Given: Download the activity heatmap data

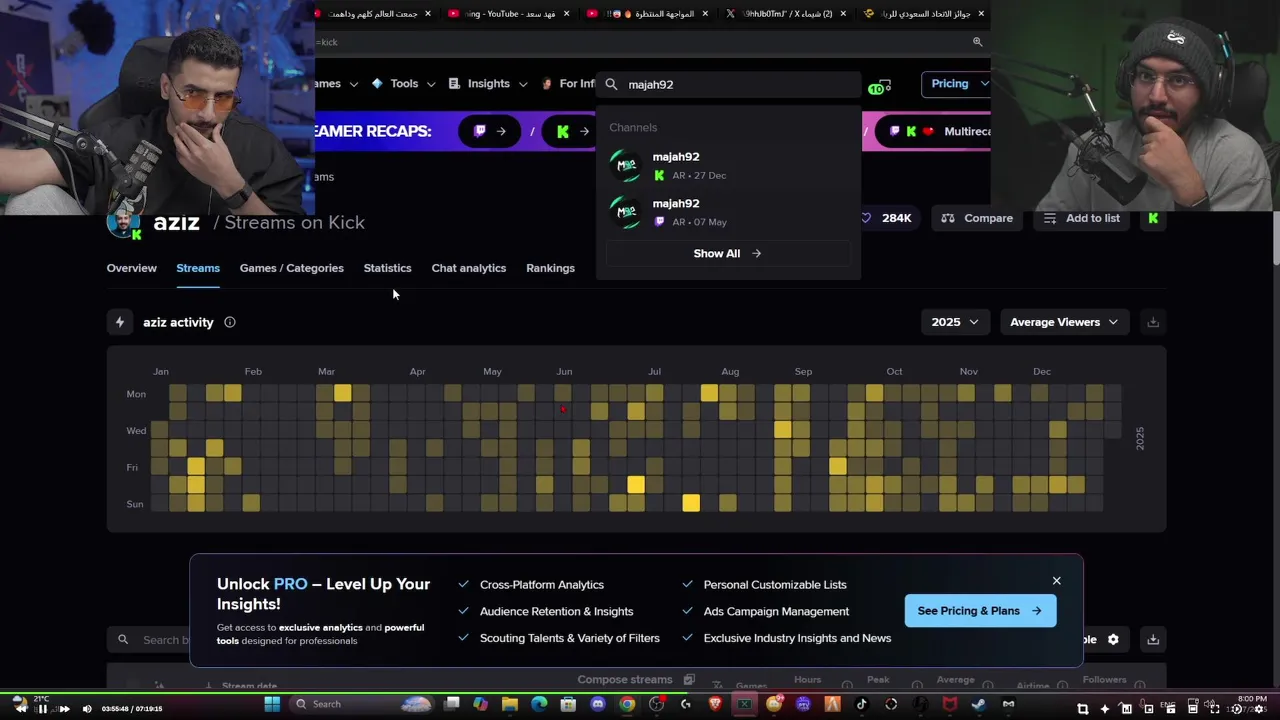Looking at the screenshot, I should (x=1153, y=322).
